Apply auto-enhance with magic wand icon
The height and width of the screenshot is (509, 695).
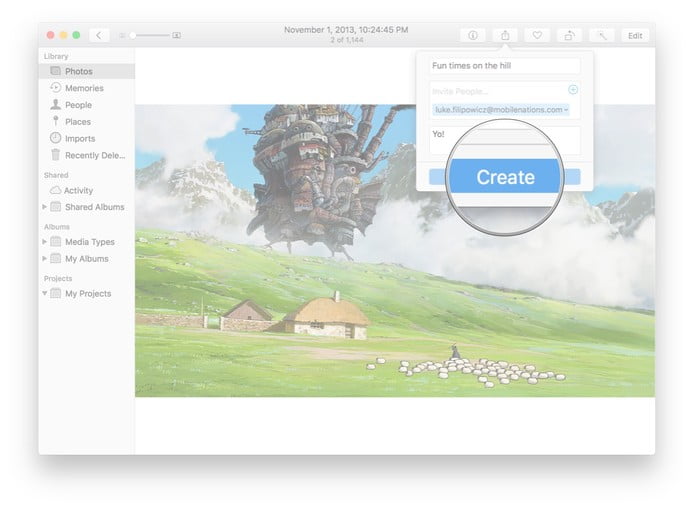click(602, 35)
